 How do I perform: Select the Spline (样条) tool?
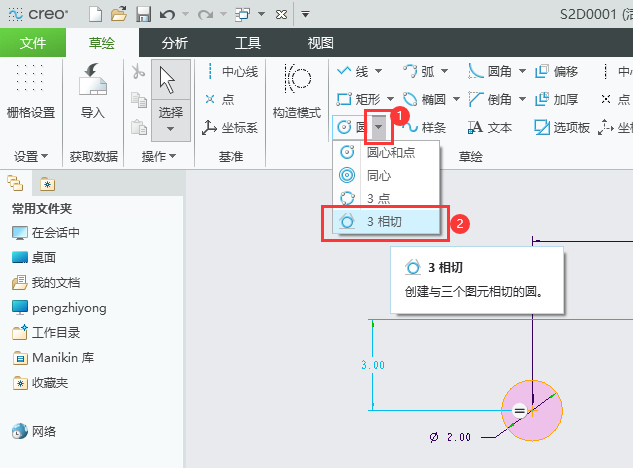pos(424,128)
